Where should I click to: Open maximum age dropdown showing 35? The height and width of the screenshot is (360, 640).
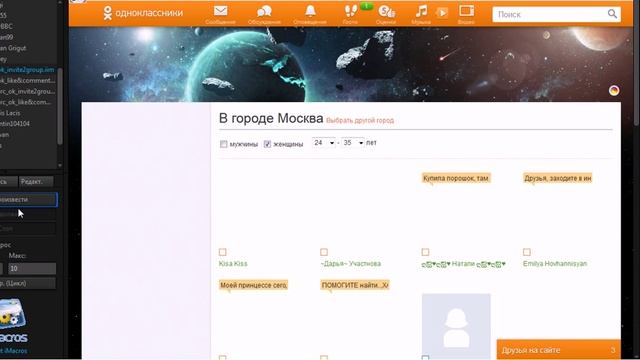point(353,143)
